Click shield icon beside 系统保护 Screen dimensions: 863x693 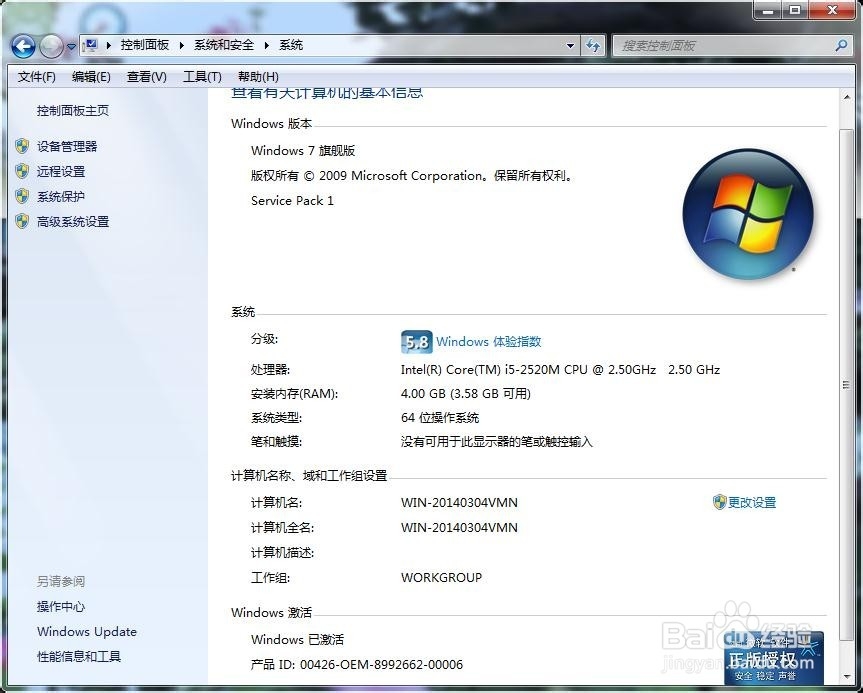[22, 196]
